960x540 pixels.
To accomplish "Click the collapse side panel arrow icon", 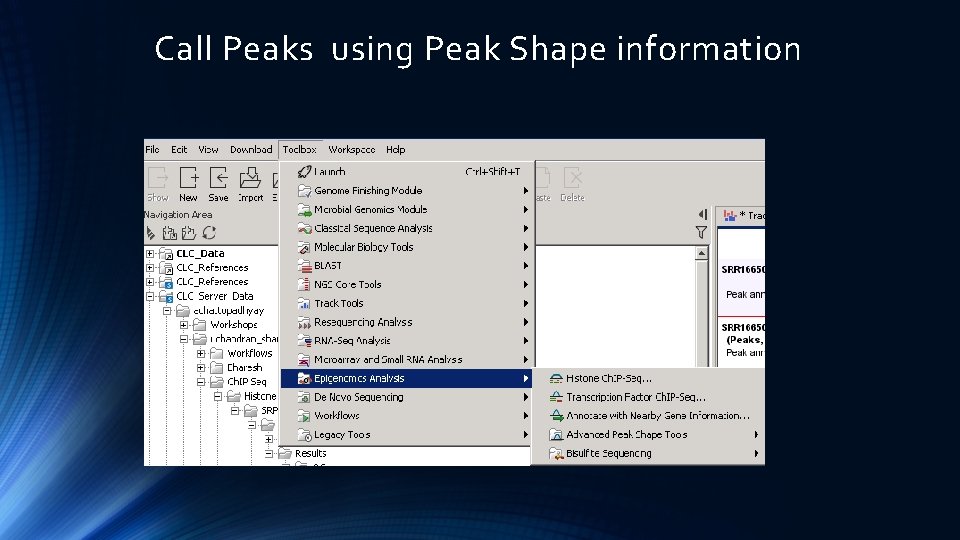I will (702, 214).
